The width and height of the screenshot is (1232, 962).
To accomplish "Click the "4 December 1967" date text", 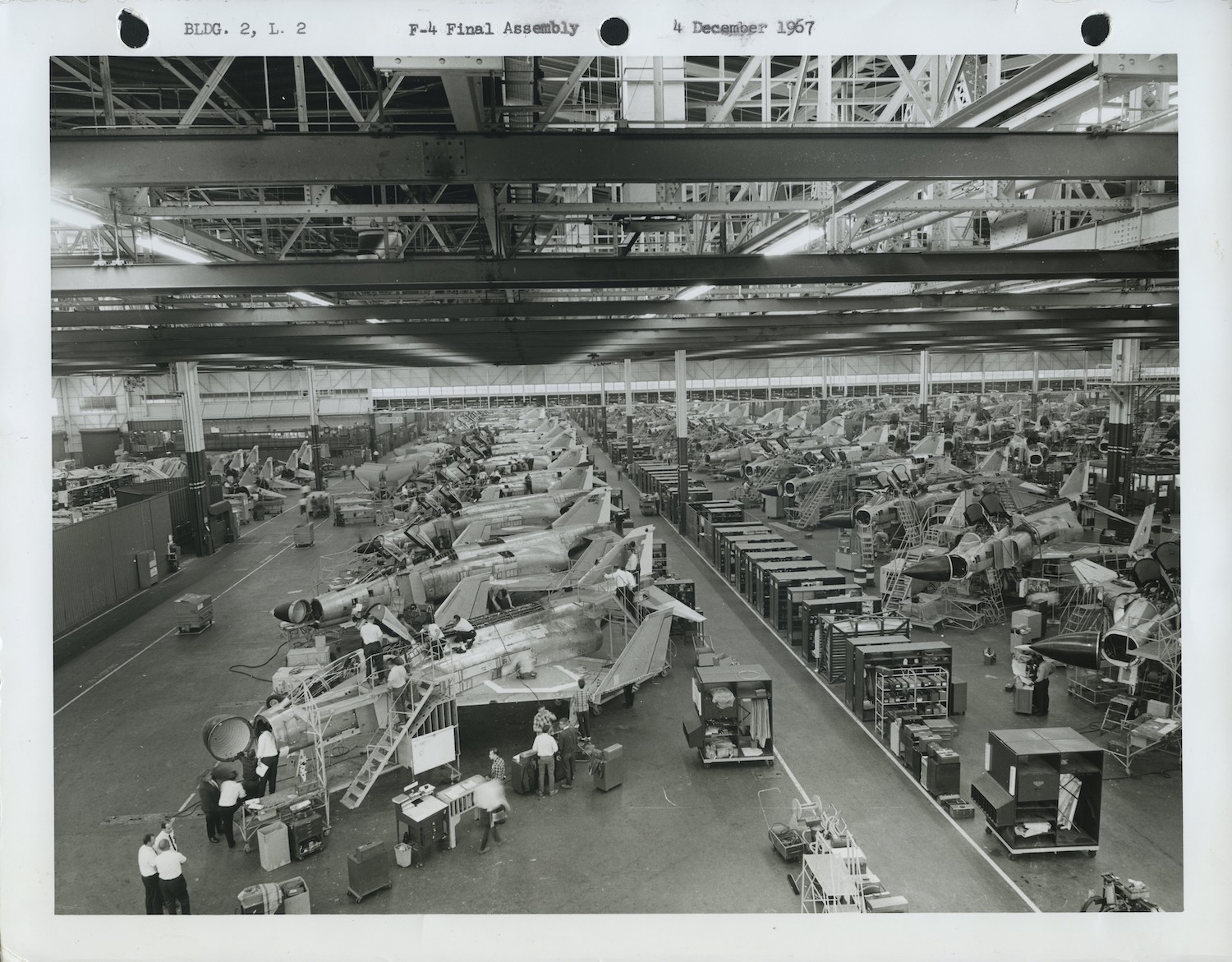I will tap(743, 27).
